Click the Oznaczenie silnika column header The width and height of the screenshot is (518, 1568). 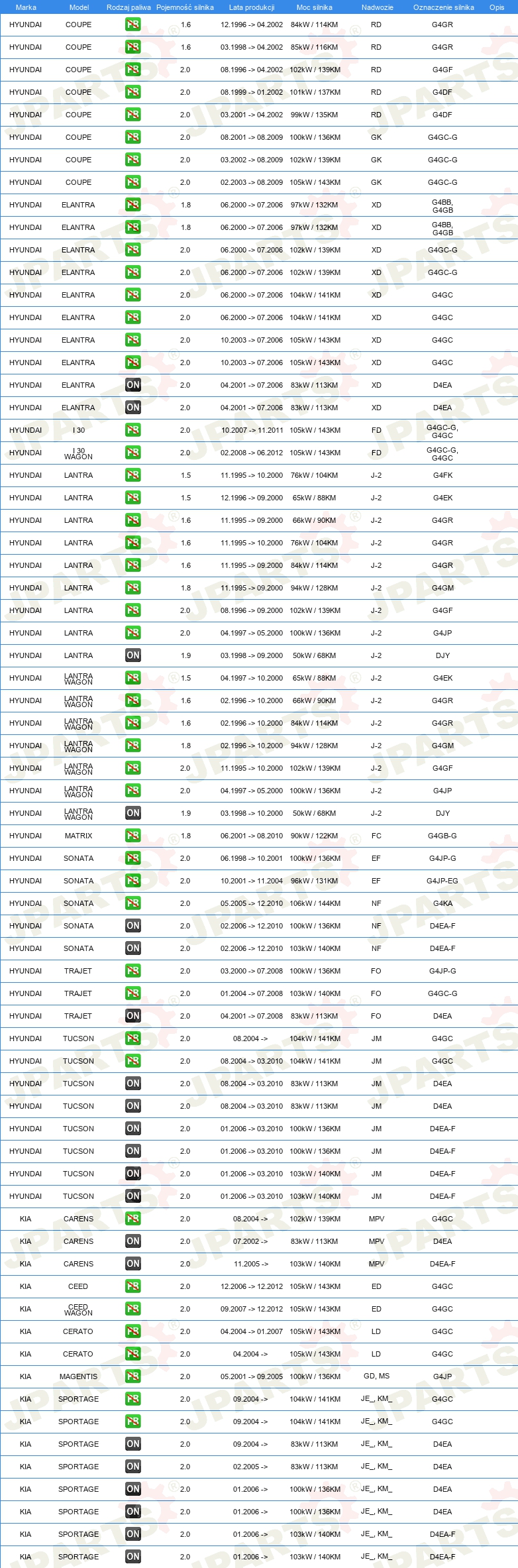(443, 7)
